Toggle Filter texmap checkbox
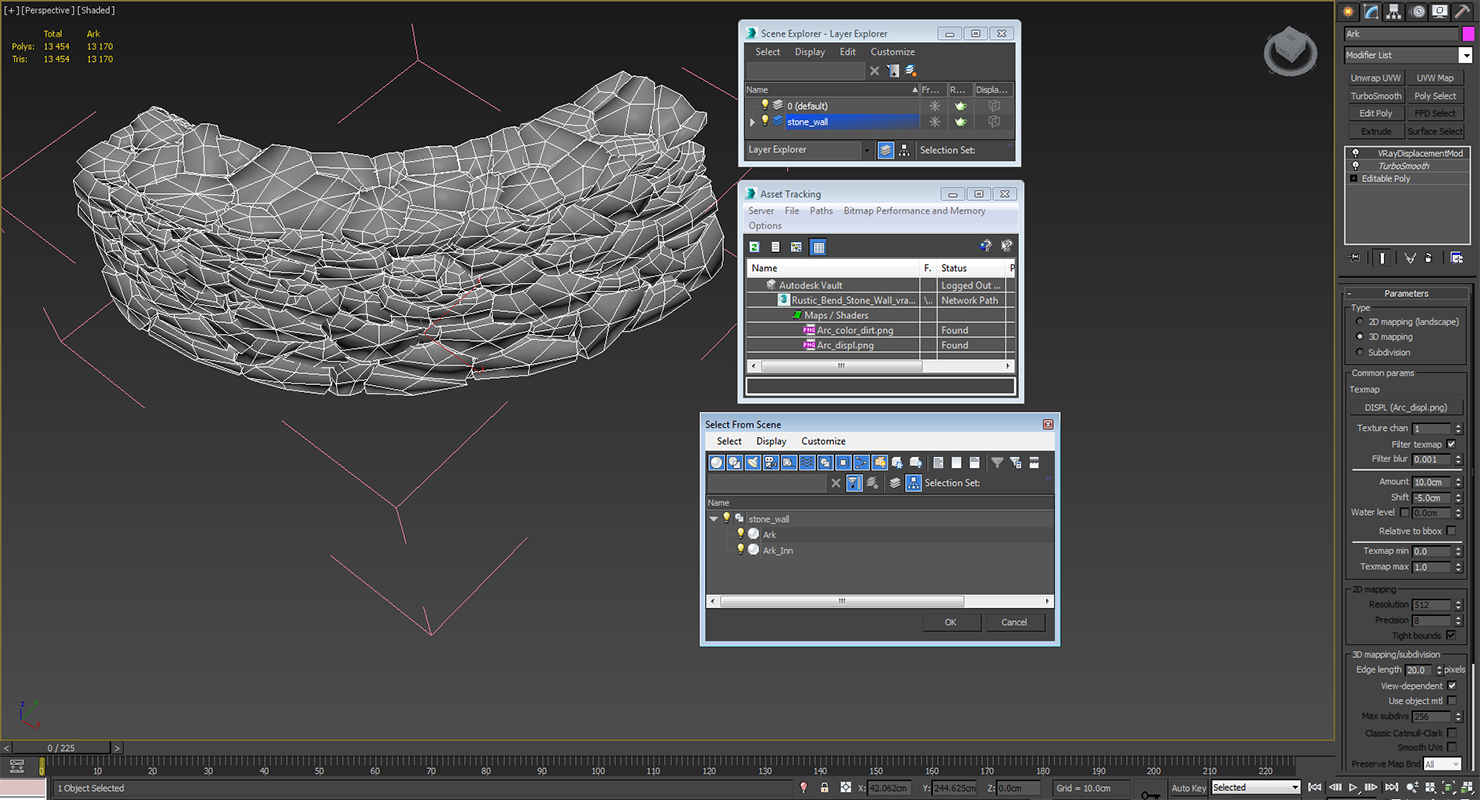This screenshot has height=800, width=1480. coord(1451,444)
